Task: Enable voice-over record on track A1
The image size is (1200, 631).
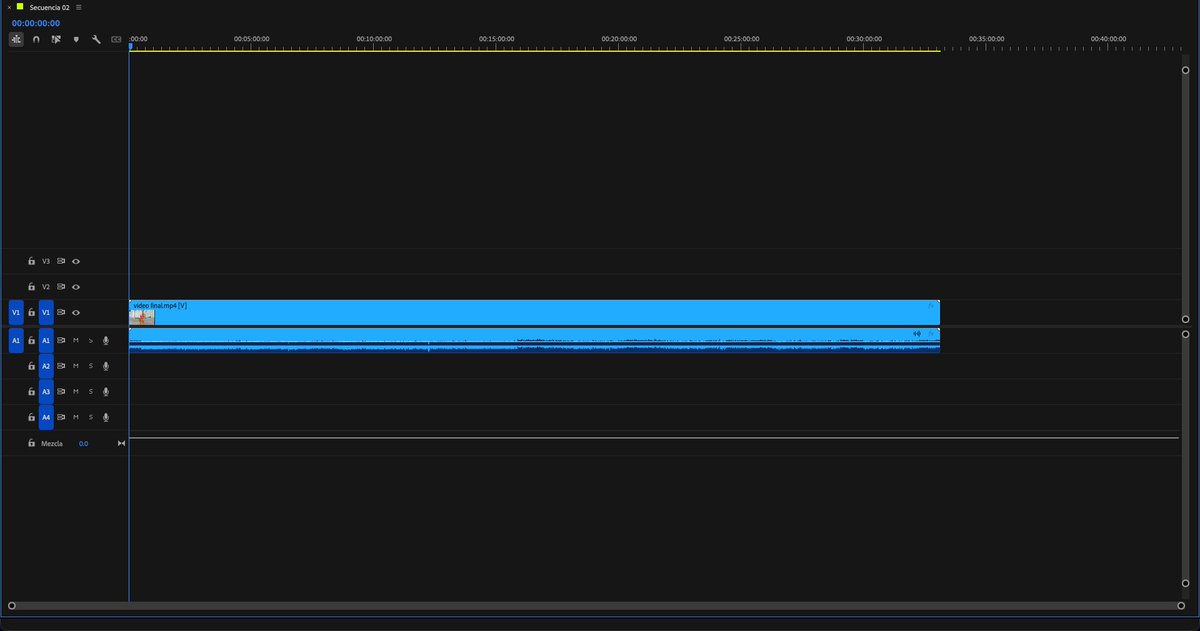Action: click(x=106, y=340)
